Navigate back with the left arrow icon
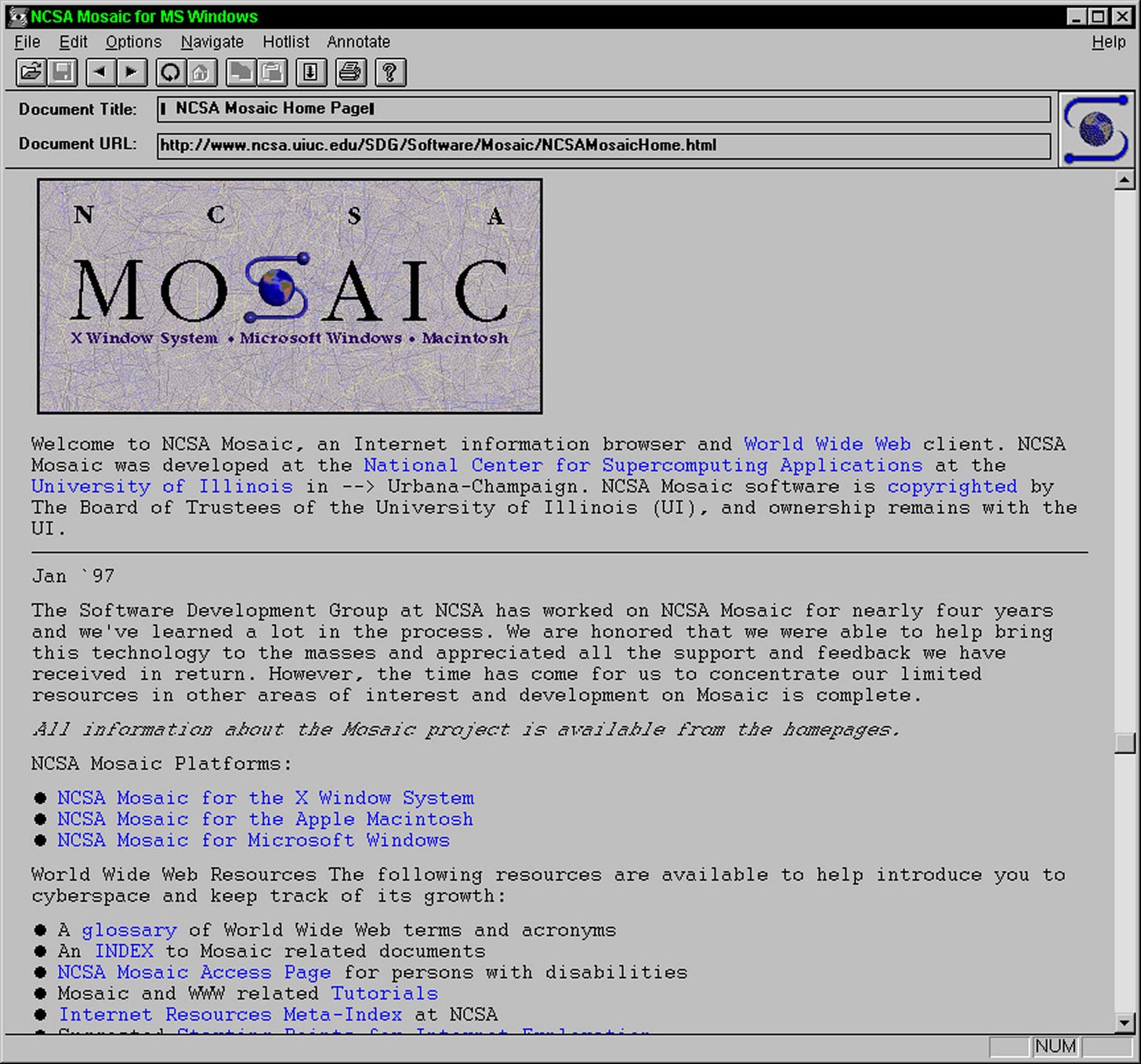 pyautogui.click(x=100, y=72)
